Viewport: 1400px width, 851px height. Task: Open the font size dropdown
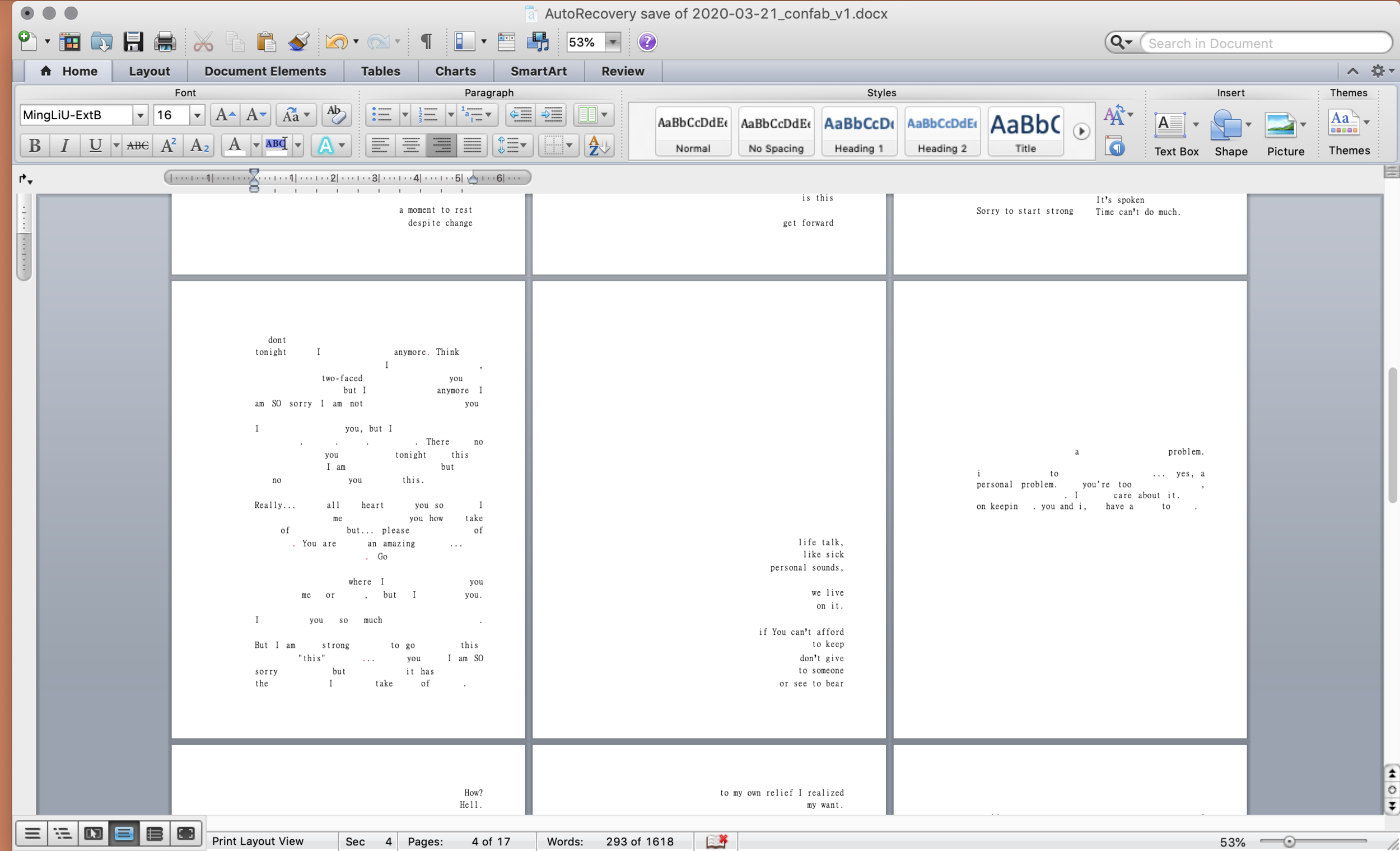pyautogui.click(x=197, y=115)
